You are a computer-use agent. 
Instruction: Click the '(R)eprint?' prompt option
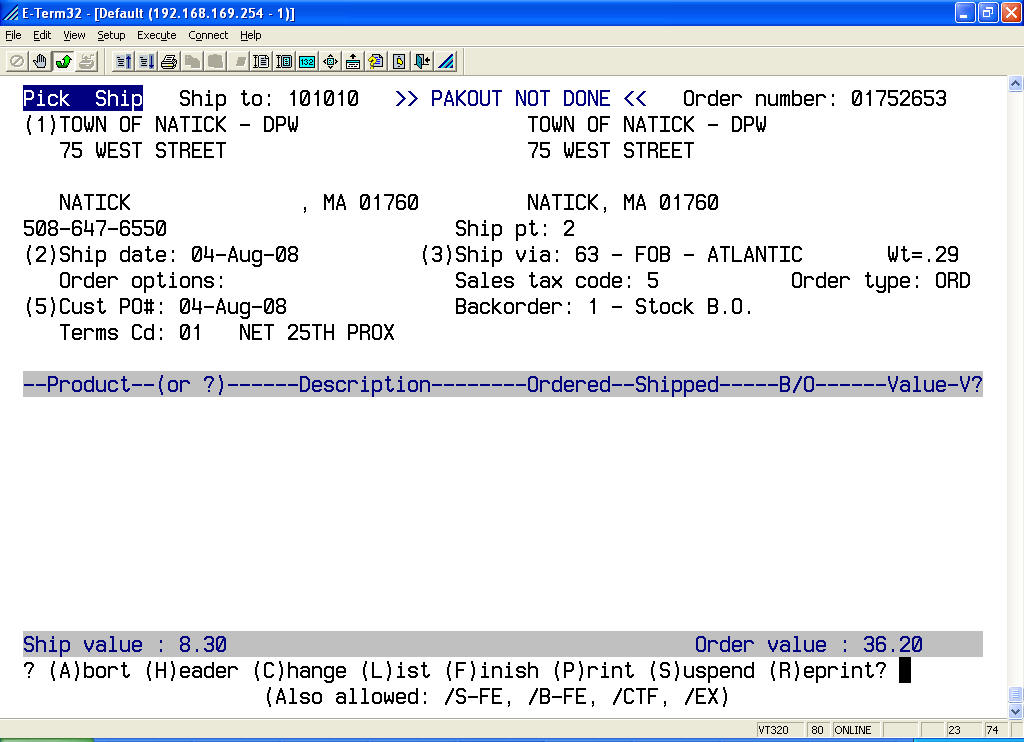tap(827, 671)
